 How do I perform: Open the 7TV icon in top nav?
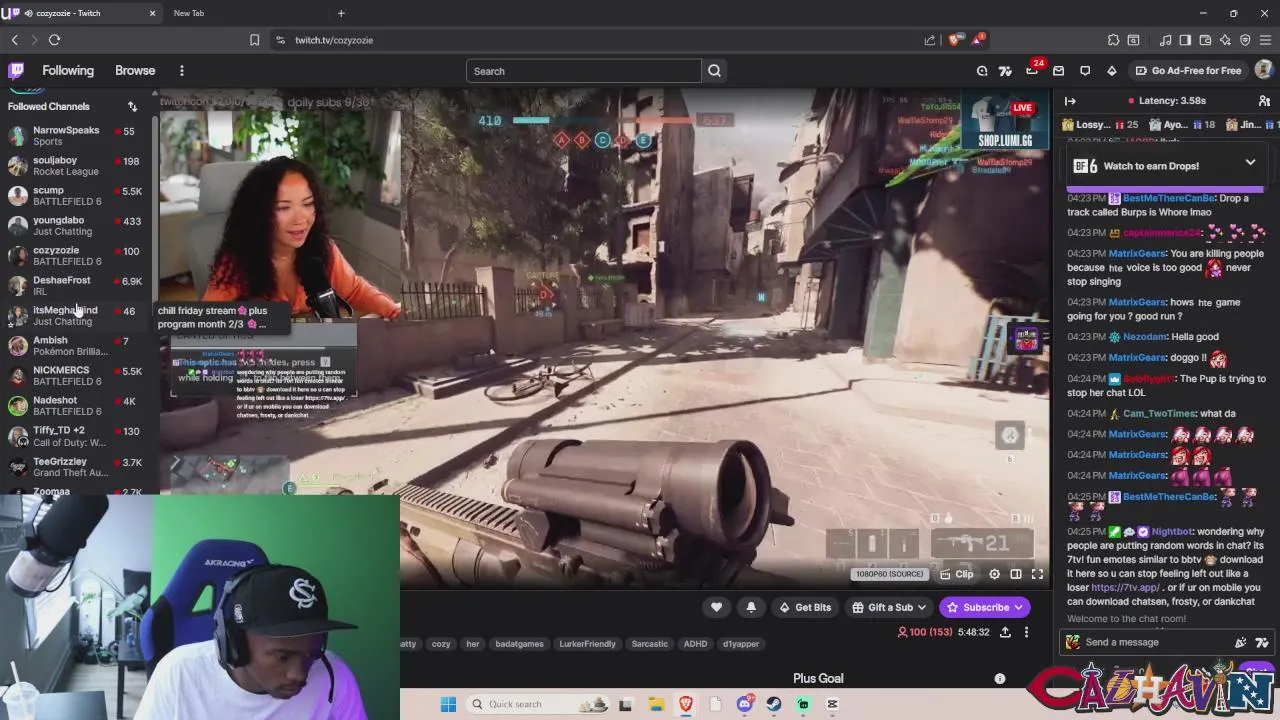[x=1005, y=71]
